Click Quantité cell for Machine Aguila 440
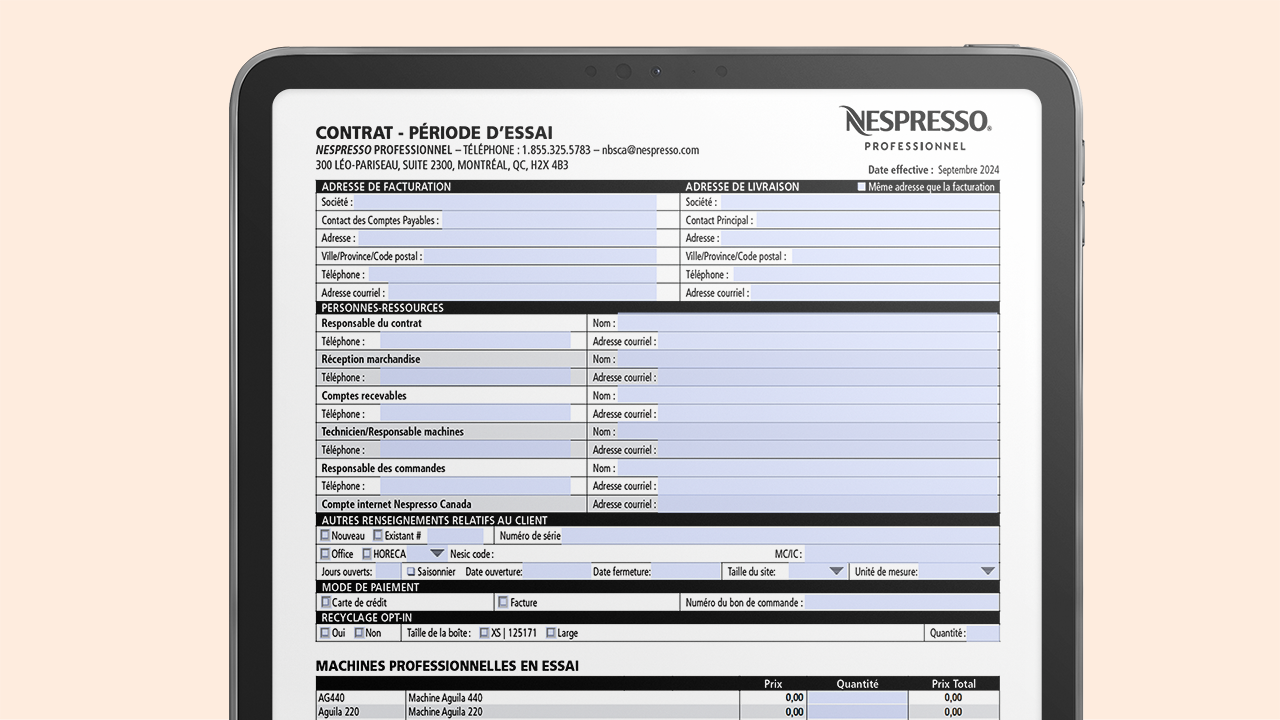 click(x=858, y=697)
